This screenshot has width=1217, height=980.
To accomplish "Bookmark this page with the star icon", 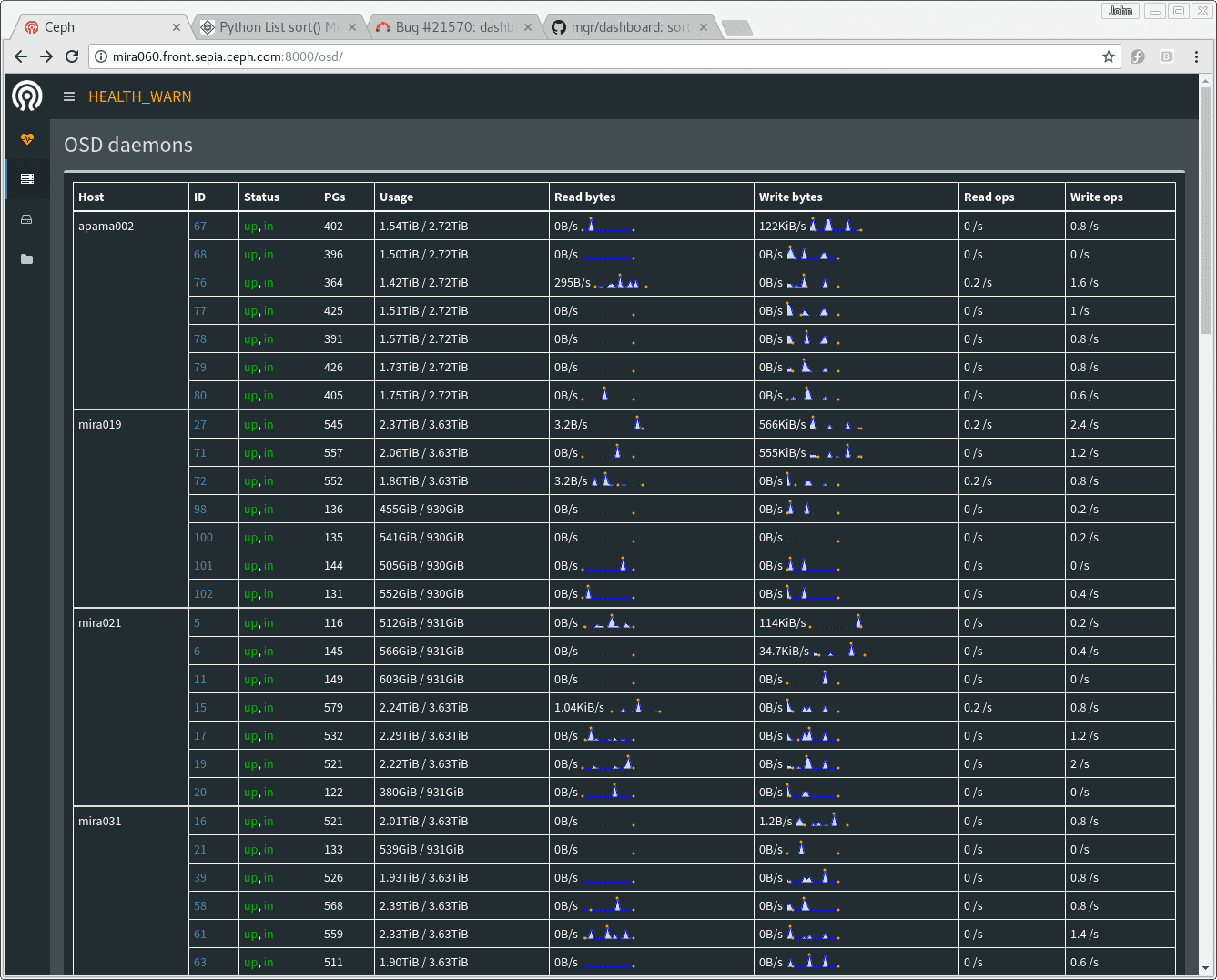I will pyautogui.click(x=1108, y=56).
